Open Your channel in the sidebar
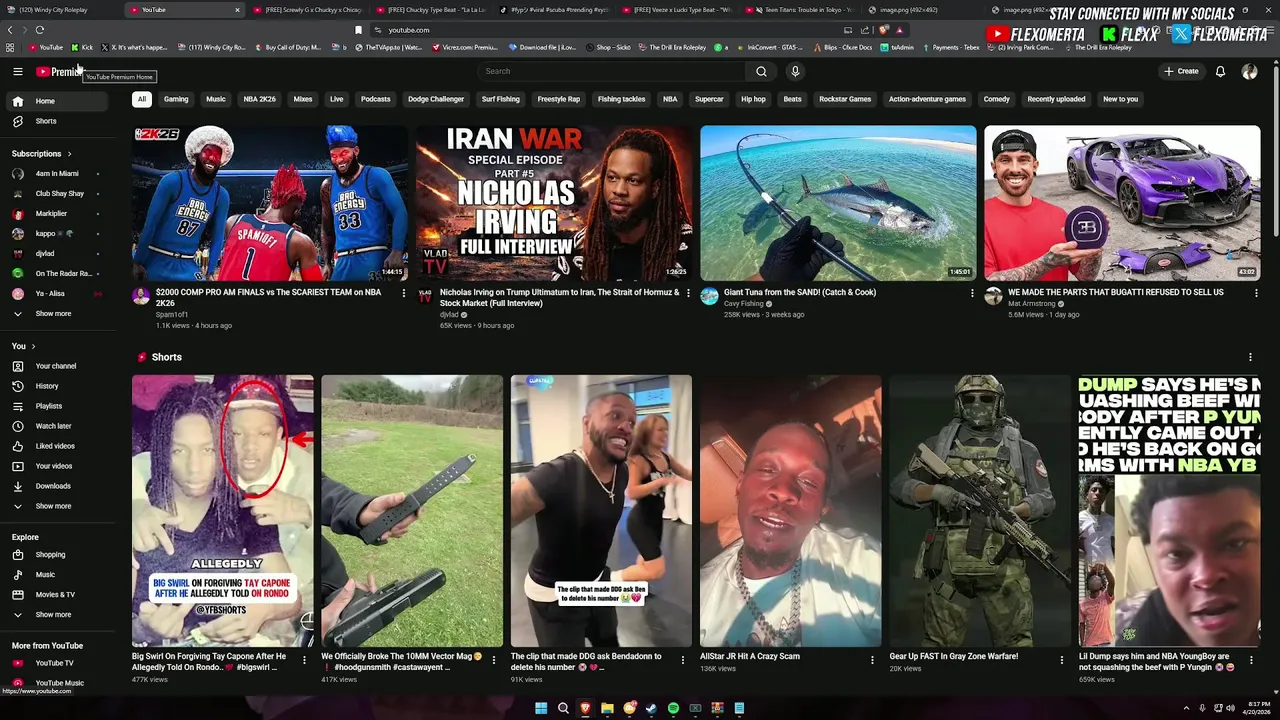 (x=58, y=366)
